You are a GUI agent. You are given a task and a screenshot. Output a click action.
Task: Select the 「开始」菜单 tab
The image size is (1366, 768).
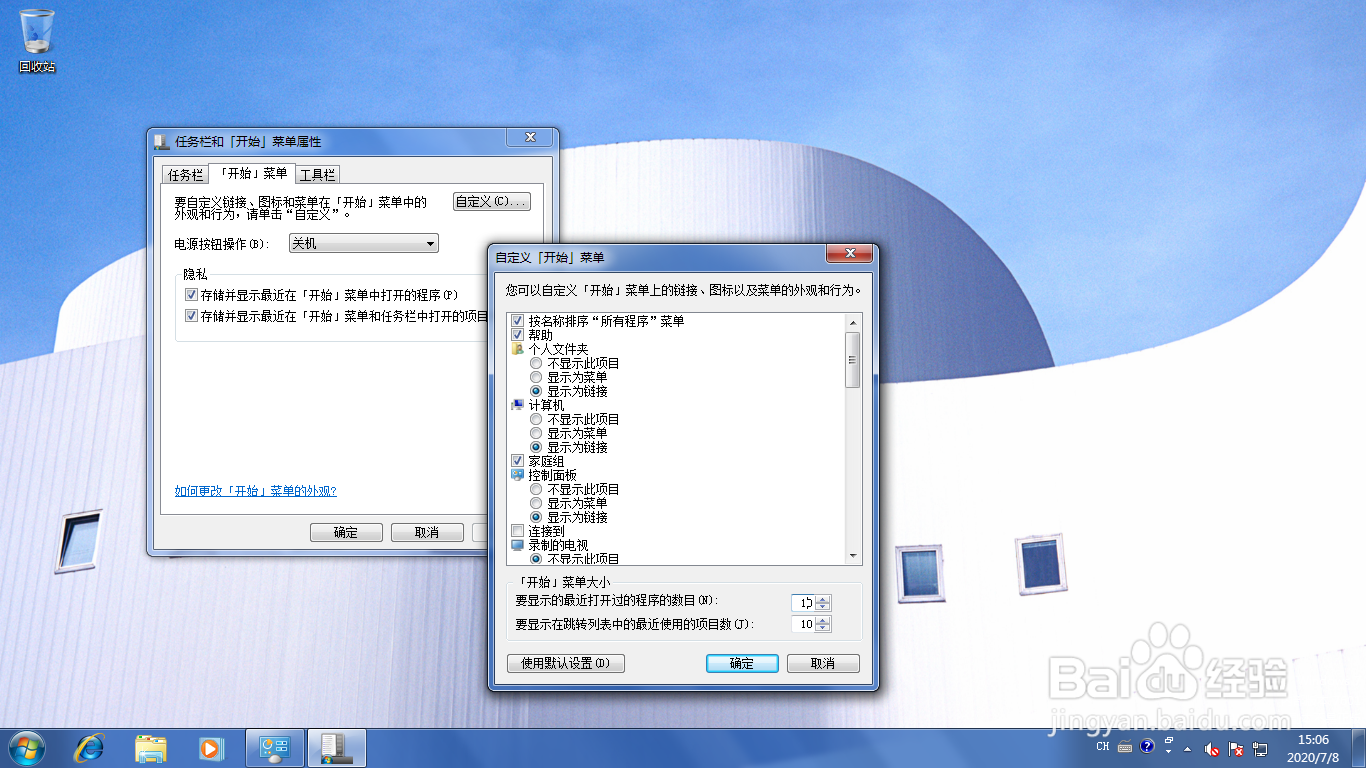point(253,173)
